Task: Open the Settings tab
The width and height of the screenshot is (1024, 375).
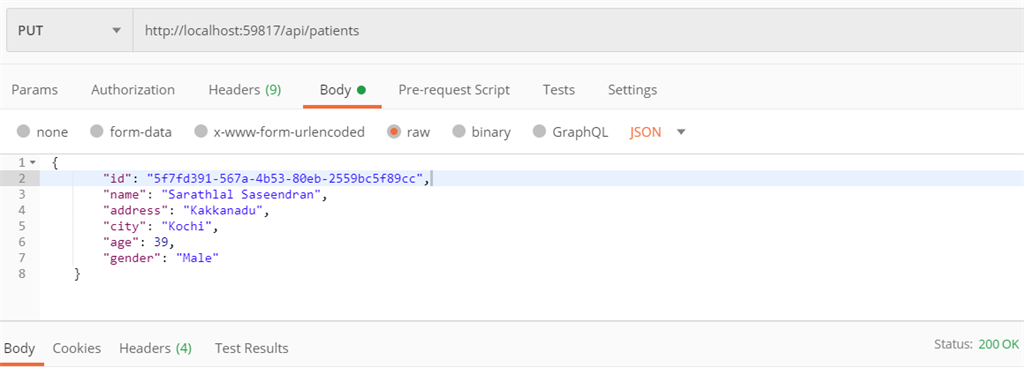Action: [x=632, y=90]
